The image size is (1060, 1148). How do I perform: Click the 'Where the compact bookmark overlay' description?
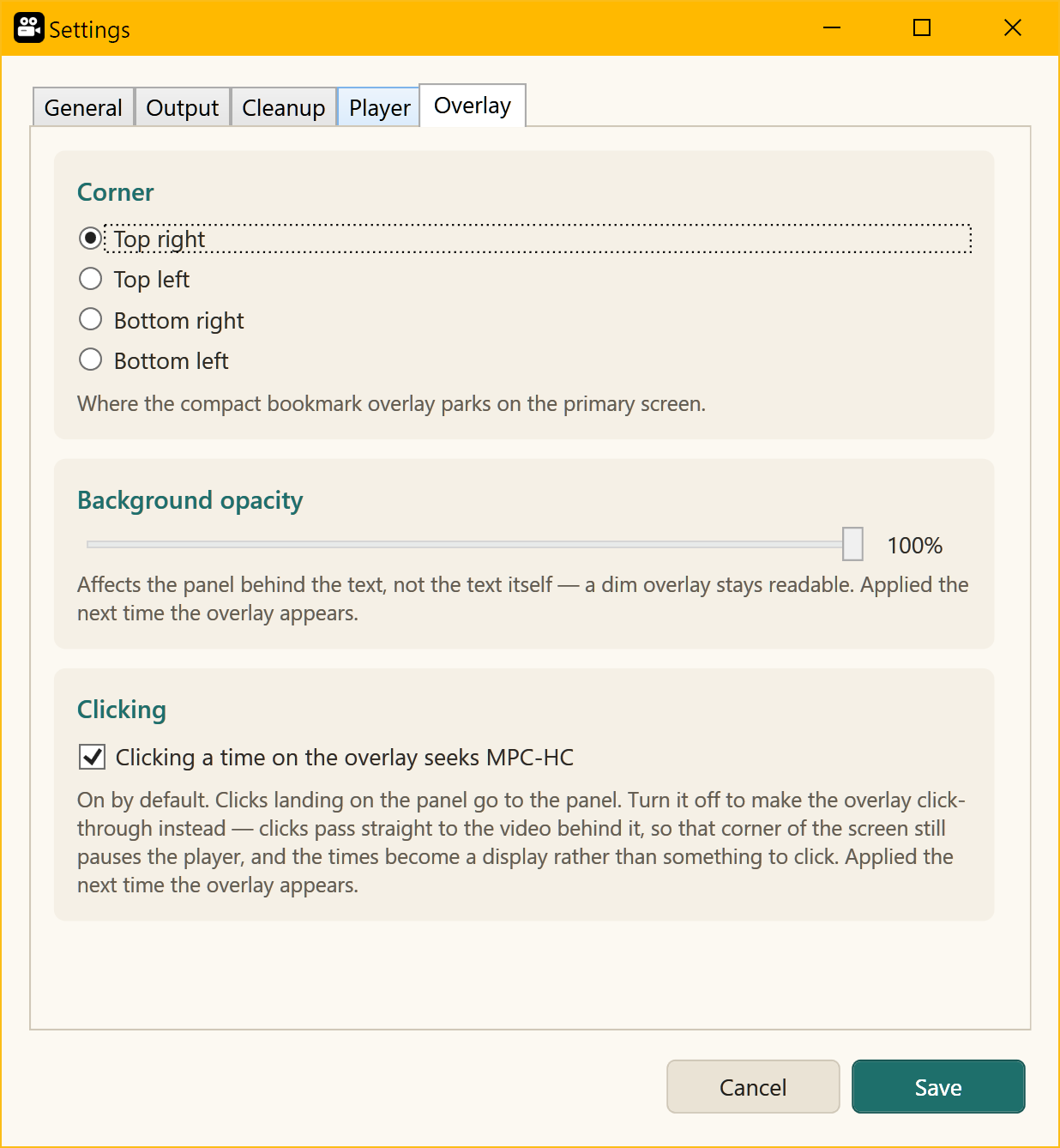[391, 403]
